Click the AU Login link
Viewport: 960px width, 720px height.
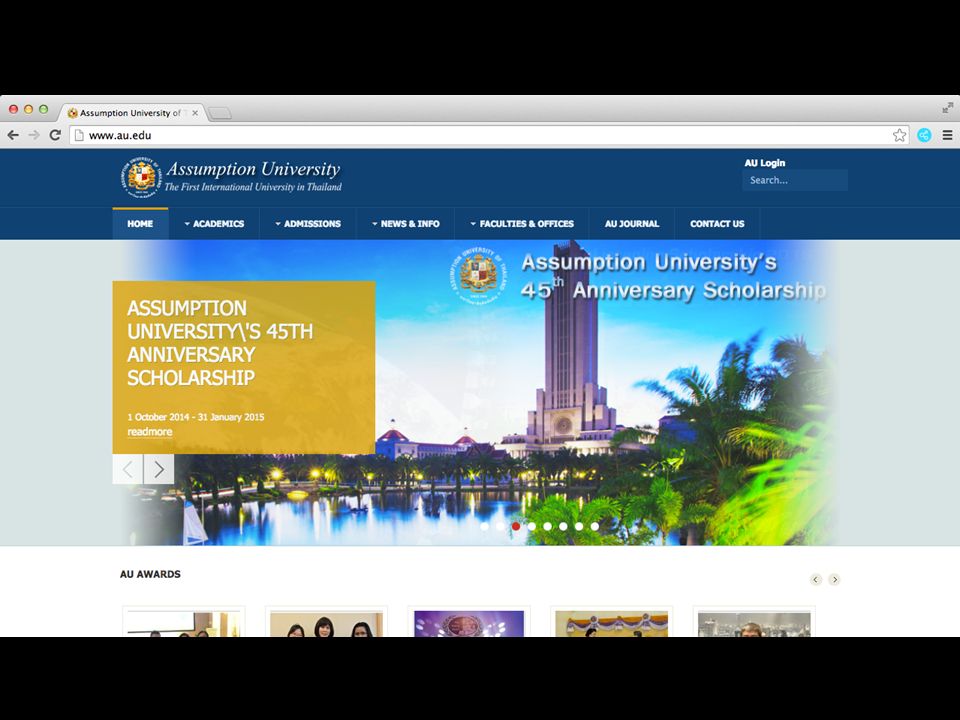[x=765, y=163]
